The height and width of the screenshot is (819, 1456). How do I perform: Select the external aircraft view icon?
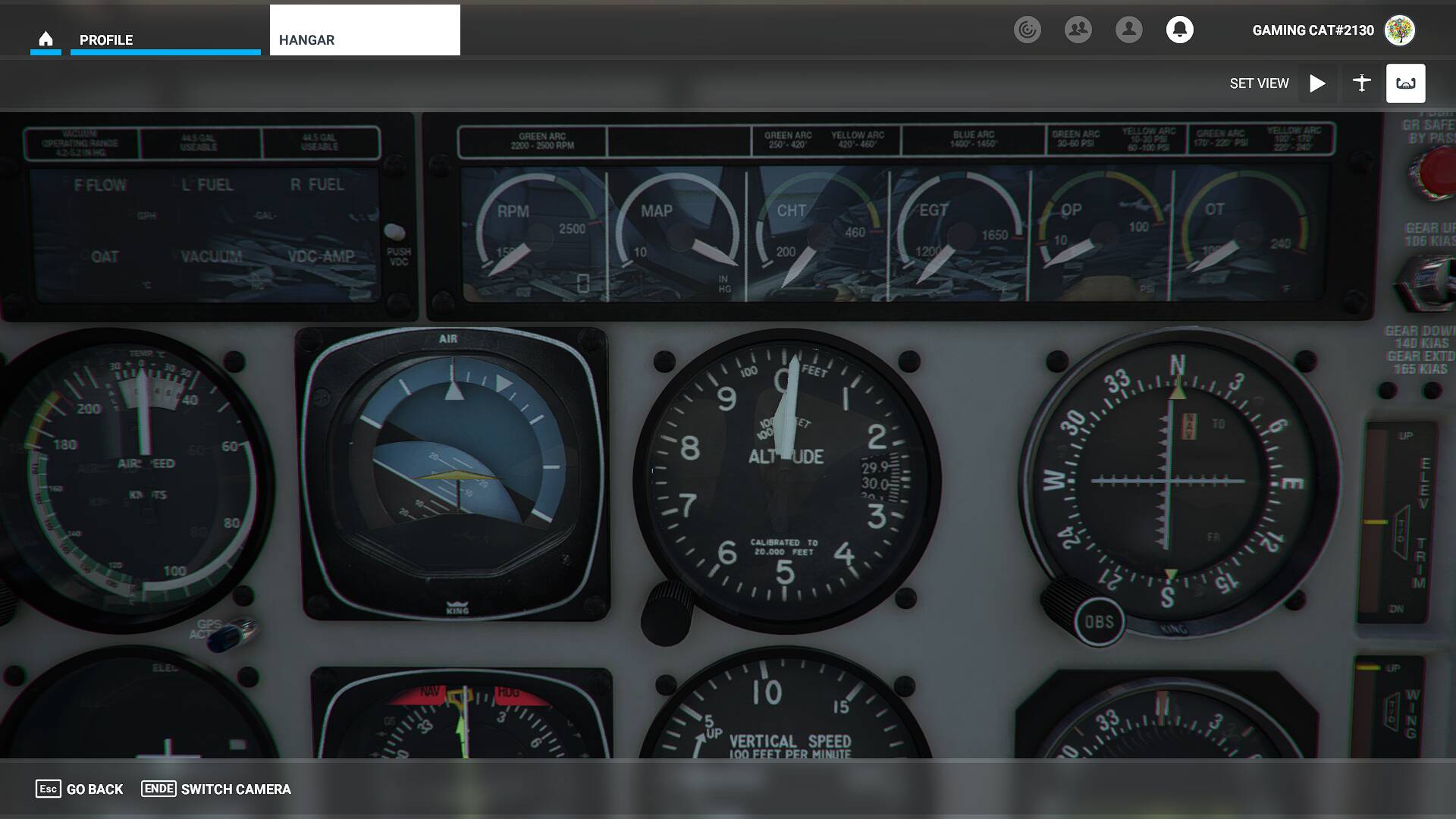[x=1361, y=83]
